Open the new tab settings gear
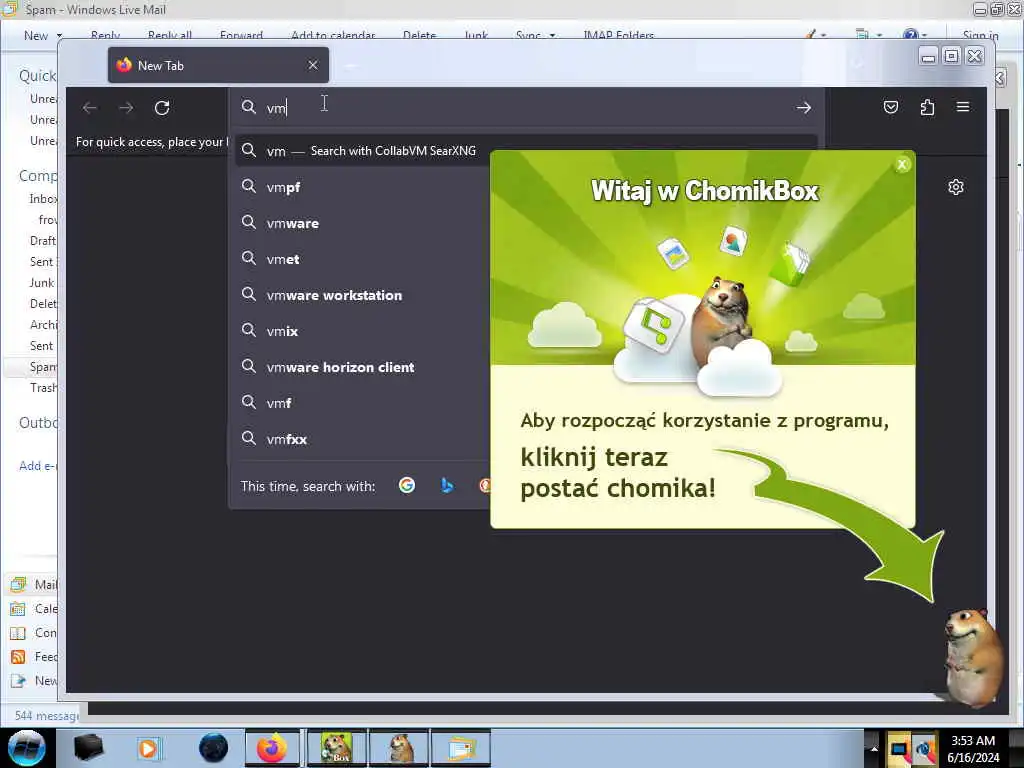Image resolution: width=1024 pixels, height=768 pixels. (955, 187)
